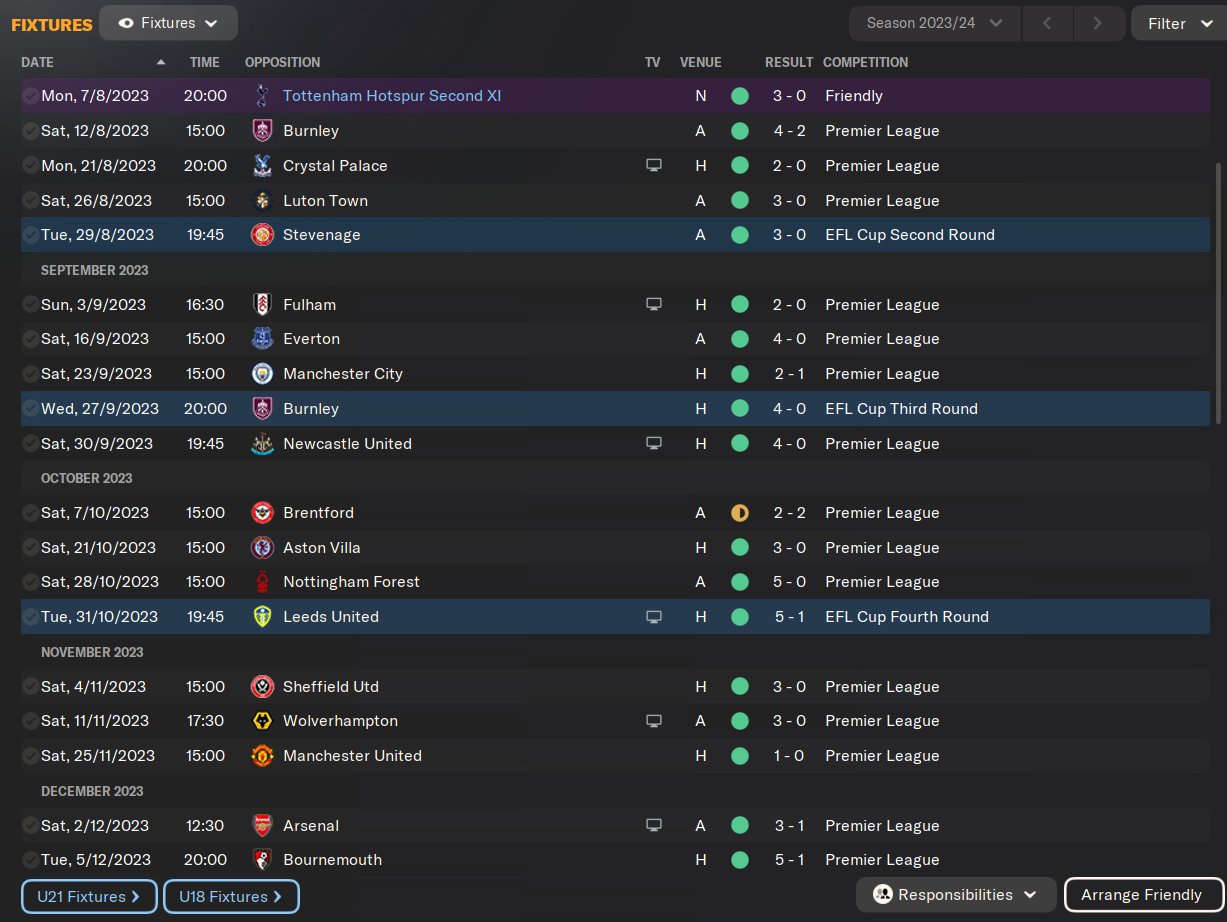
Task: Toggle the checkmark beside Sat, 12/8/2023 Burnley fixture
Action: tap(30, 131)
